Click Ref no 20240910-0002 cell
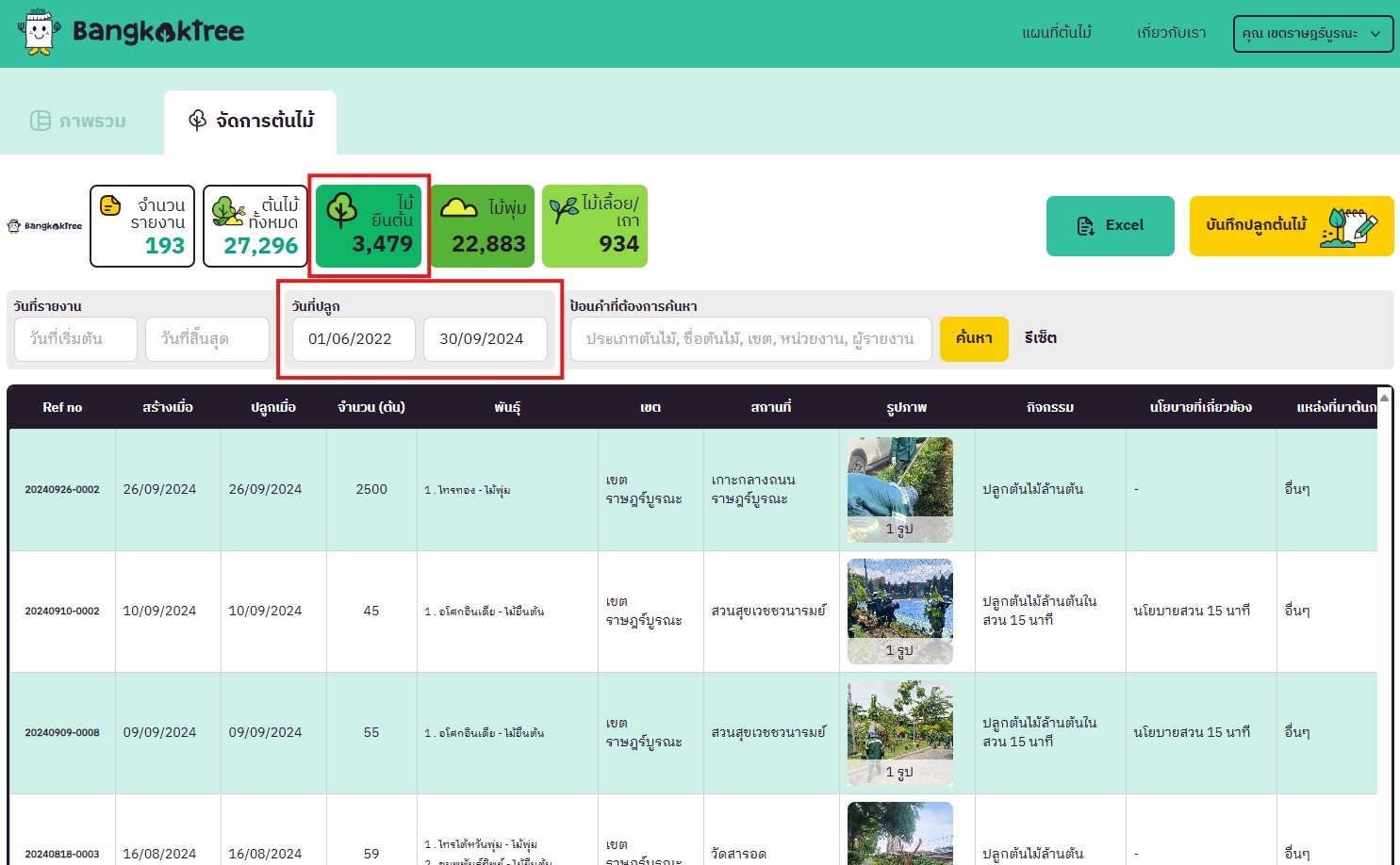 tap(62, 612)
